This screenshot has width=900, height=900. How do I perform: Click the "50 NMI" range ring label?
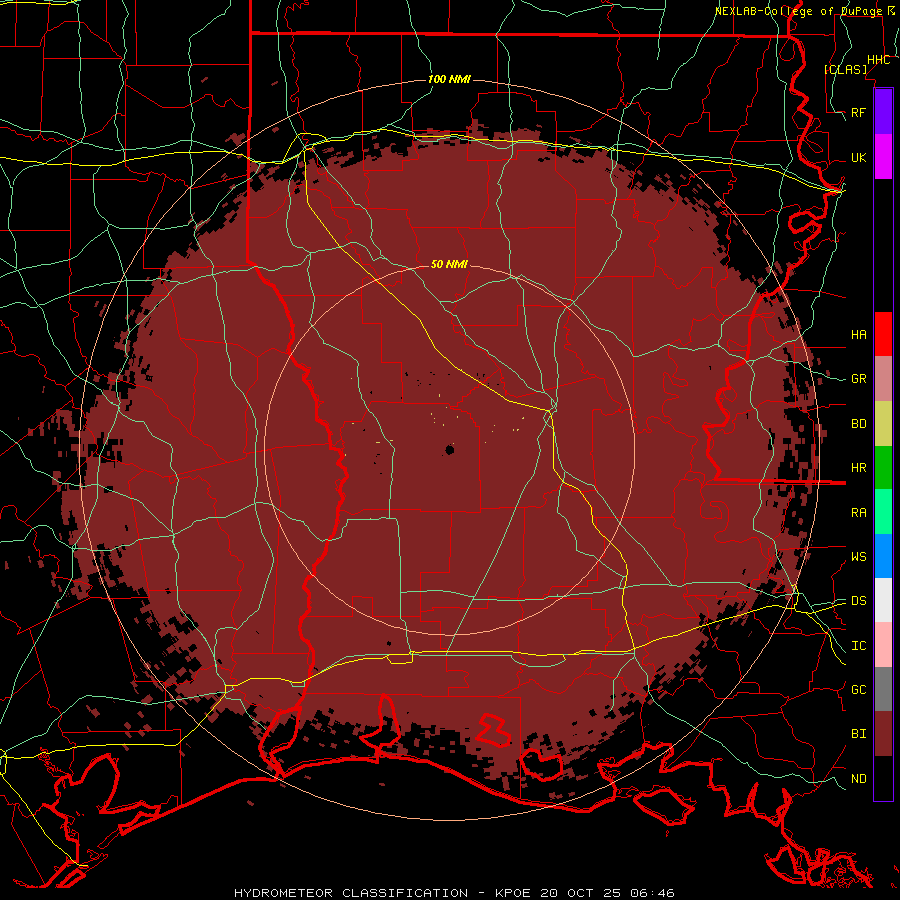tap(449, 264)
